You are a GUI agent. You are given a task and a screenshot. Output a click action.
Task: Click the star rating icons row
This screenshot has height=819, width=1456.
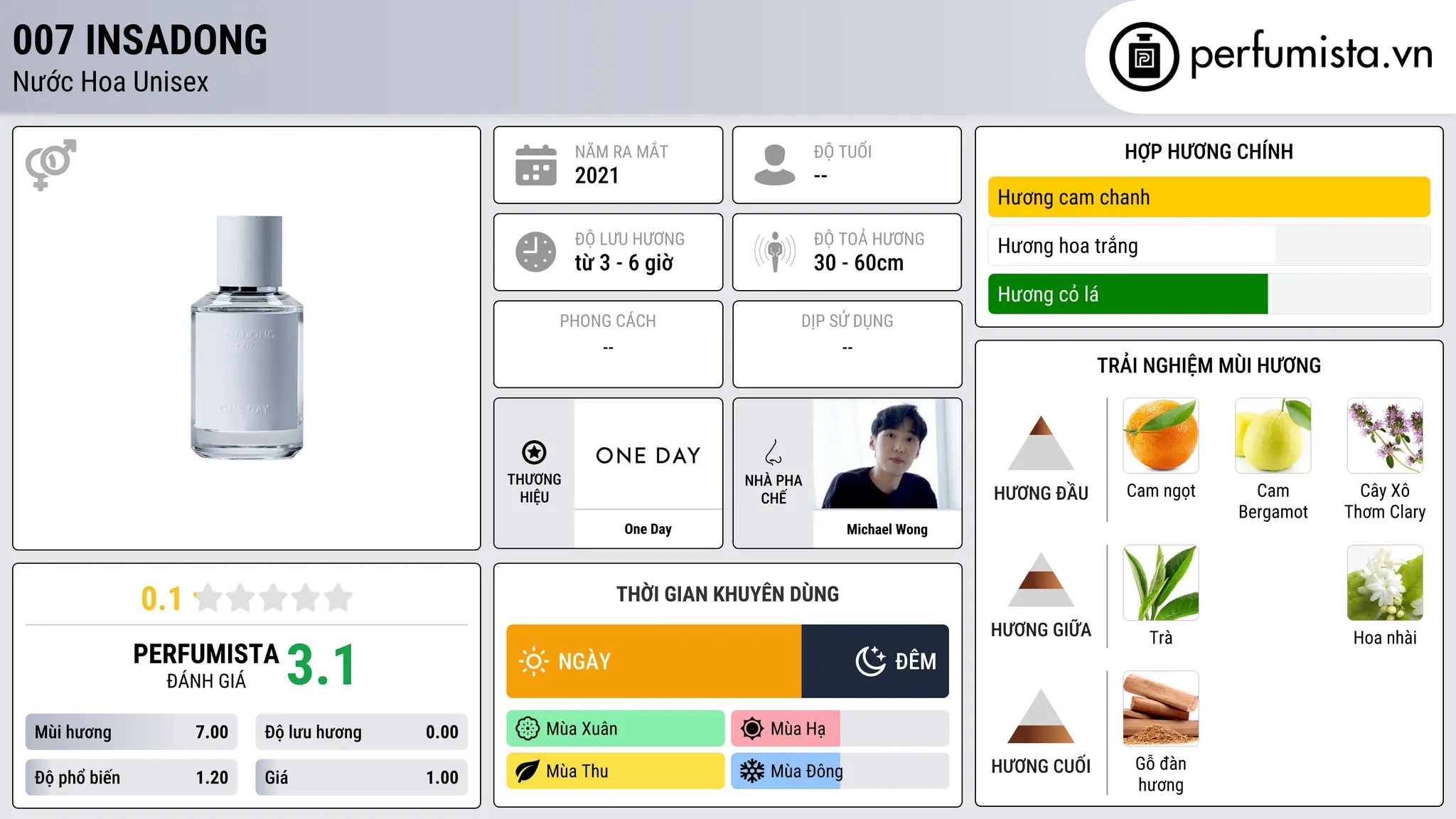click(274, 598)
